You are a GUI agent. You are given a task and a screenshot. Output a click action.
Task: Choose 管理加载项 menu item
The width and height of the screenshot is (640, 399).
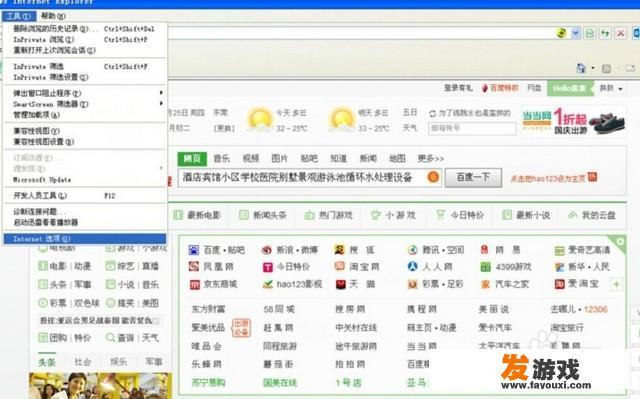tap(85, 115)
